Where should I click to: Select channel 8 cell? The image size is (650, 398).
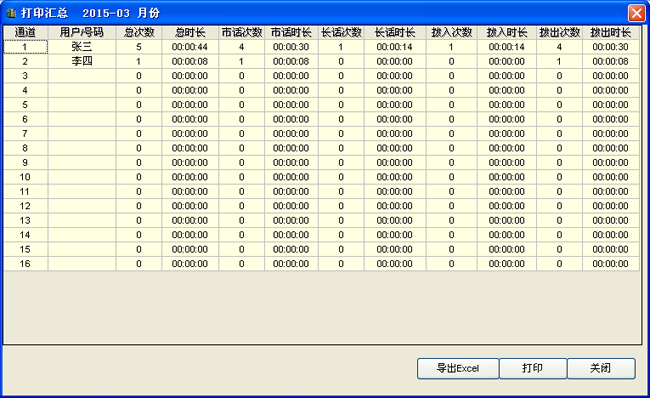click(x=25, y=148)
